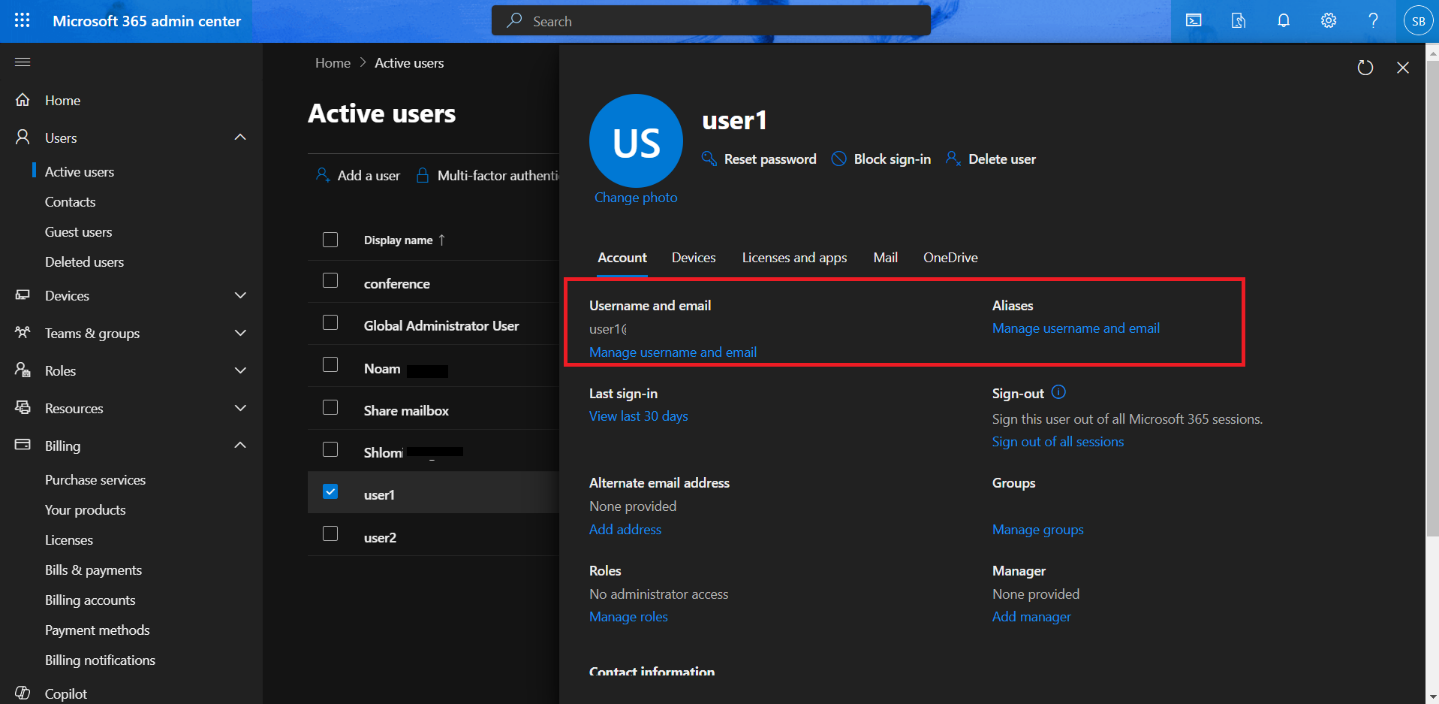Collapse the Billing section chevron
The width and height of the screenshot is (1439, 704).
(x=240, y=445)
